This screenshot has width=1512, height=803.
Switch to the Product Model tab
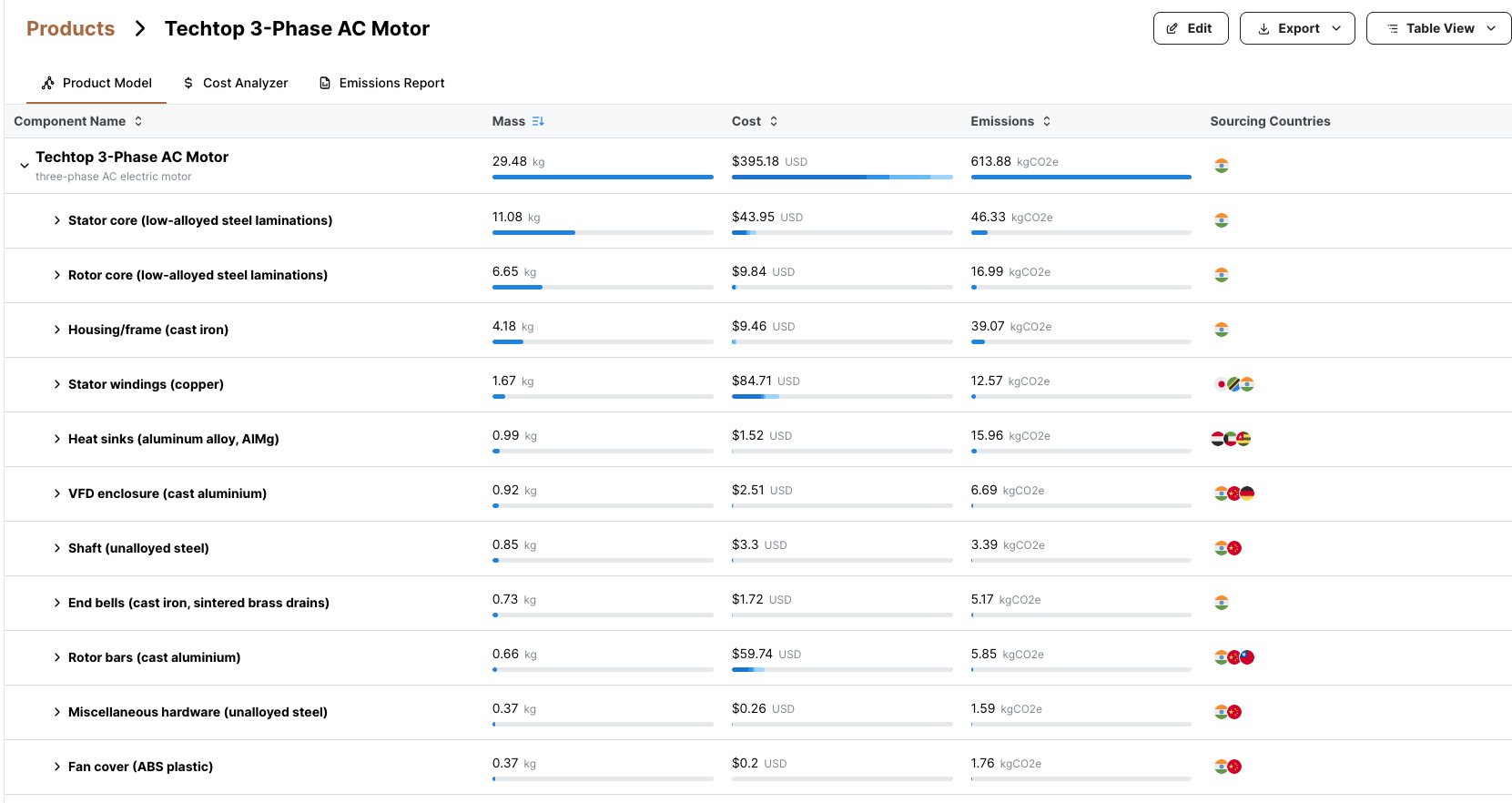tap(97, 83)
